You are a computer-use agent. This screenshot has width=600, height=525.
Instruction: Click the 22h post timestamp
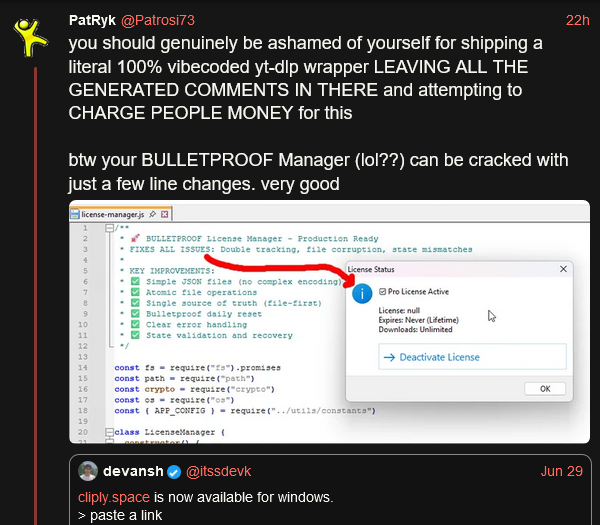tap(577, 19)
